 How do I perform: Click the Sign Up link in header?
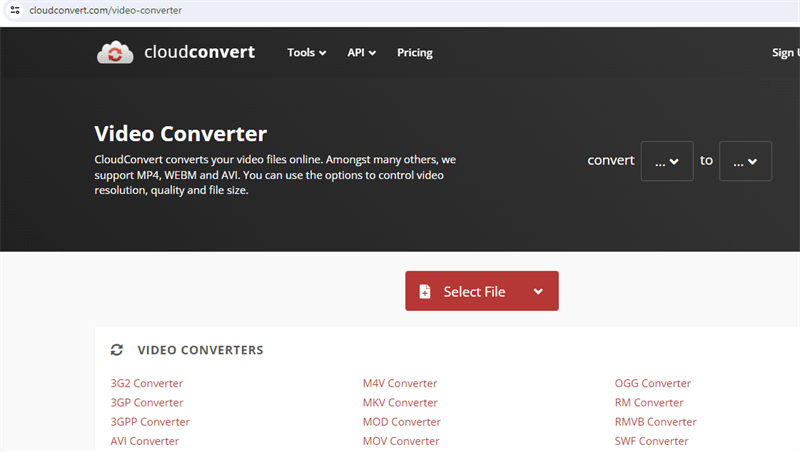point(786,53)
